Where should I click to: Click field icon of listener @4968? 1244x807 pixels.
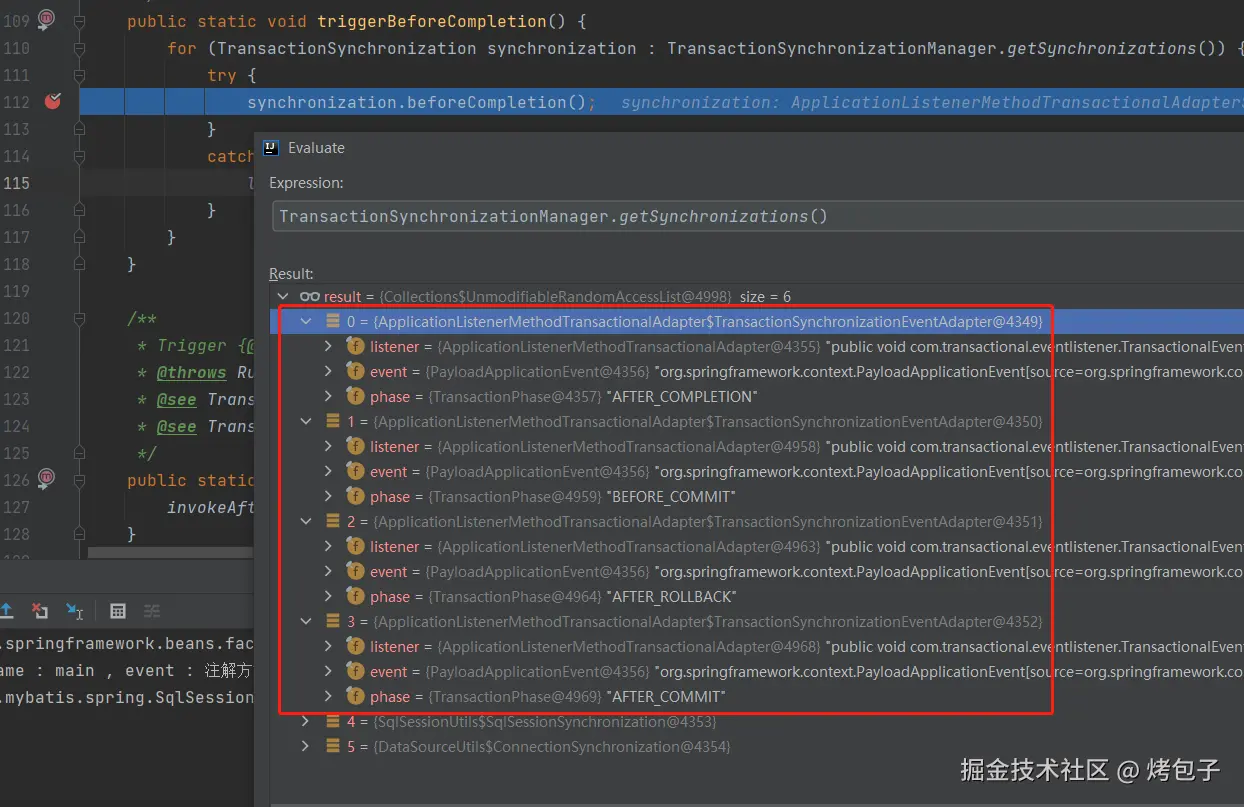(355, 646)
